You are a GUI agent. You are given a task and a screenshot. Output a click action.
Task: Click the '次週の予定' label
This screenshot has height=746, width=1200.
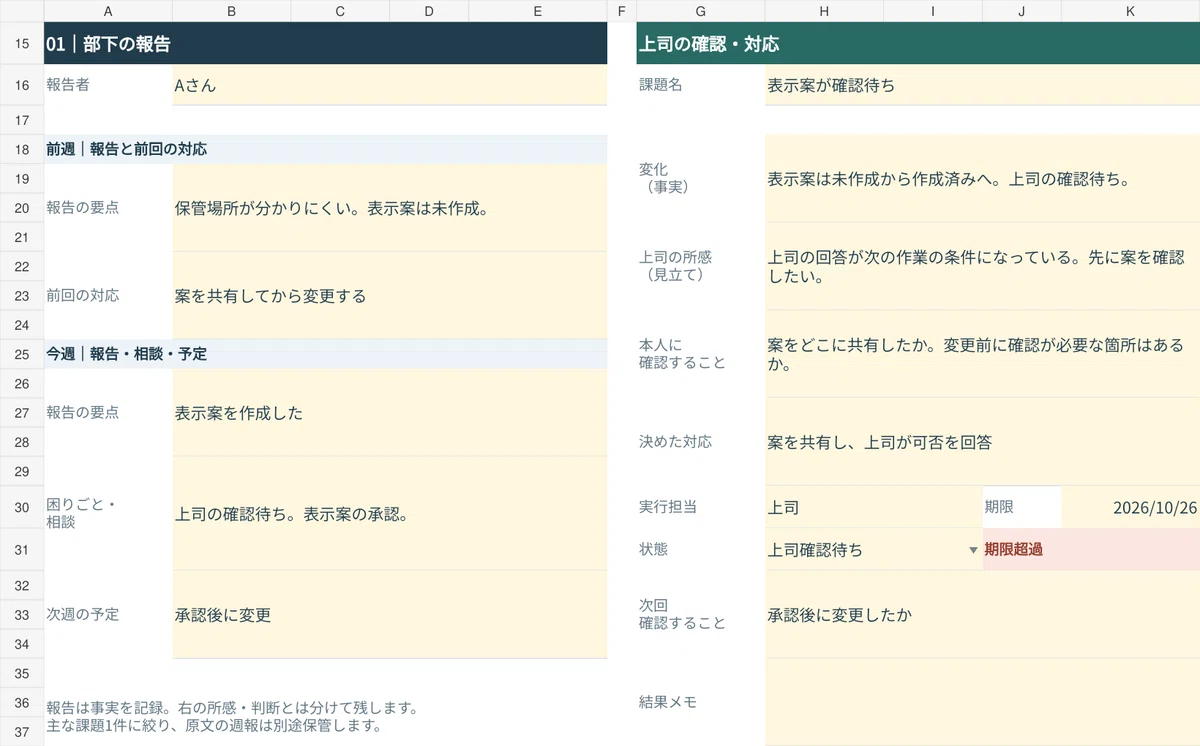pos(83,615)
